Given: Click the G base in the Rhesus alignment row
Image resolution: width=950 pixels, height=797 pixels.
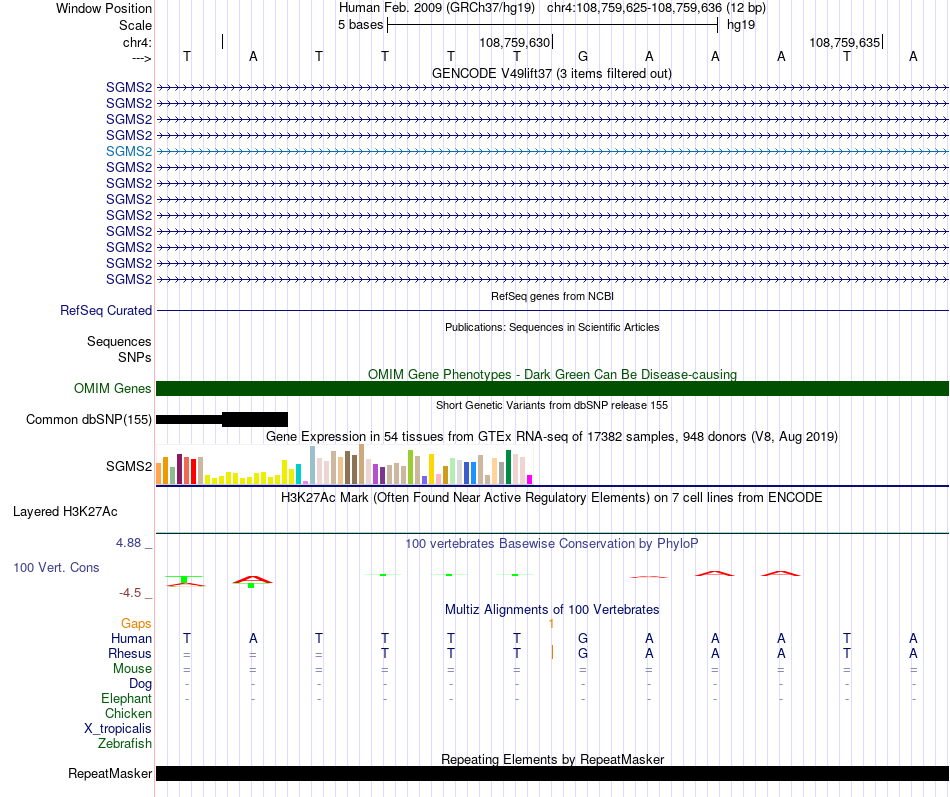Looking at the screenshot, I should point(583,653).
